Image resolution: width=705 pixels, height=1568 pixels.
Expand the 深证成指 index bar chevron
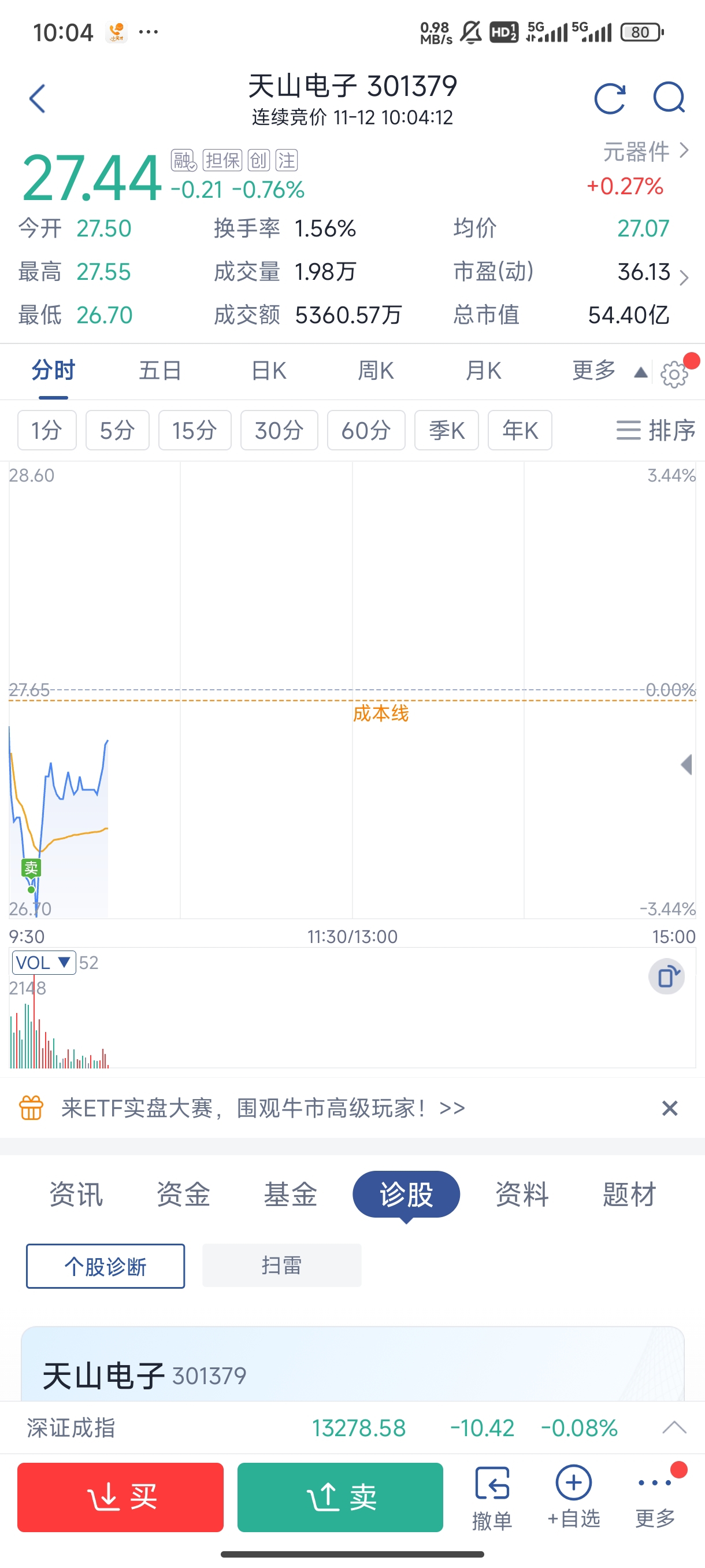[x=674, y=1428]
